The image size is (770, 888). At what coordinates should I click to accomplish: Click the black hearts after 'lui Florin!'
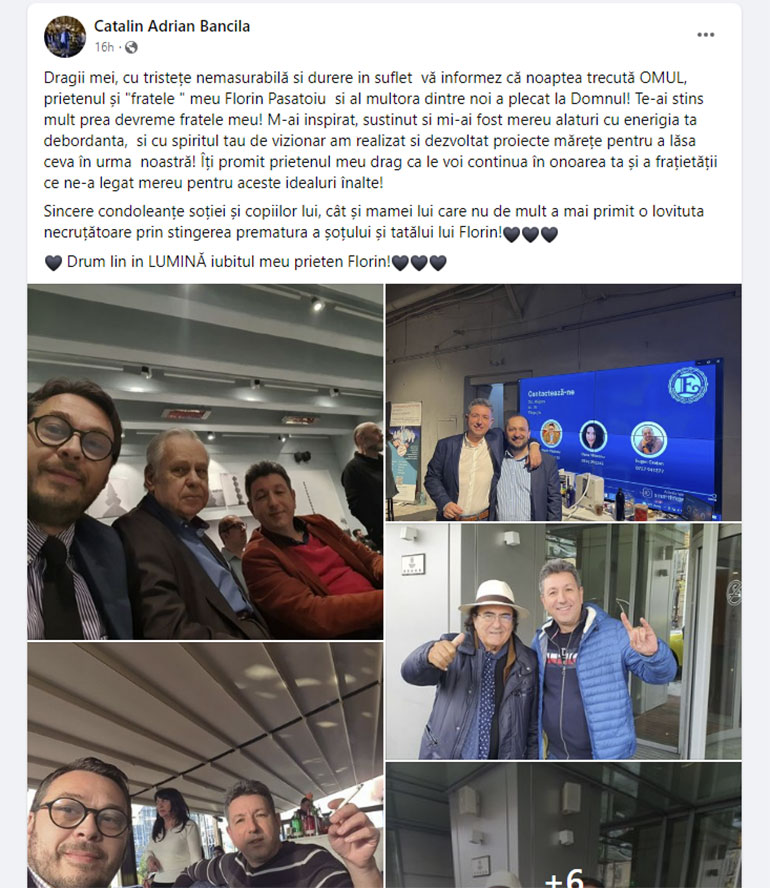coord(531,234)
